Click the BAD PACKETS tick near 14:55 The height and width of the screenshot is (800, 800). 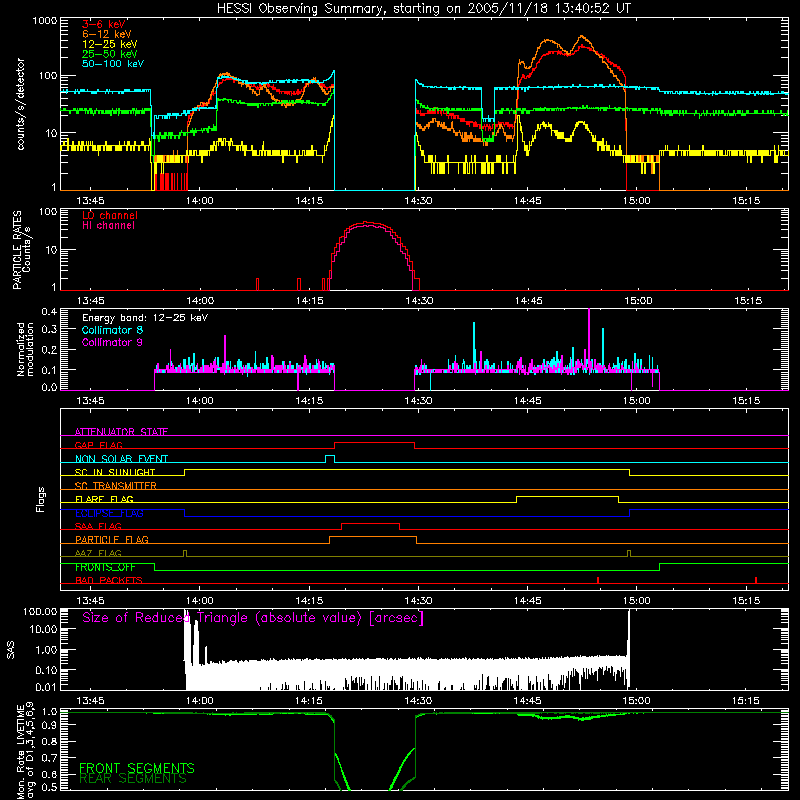(597, 580)
